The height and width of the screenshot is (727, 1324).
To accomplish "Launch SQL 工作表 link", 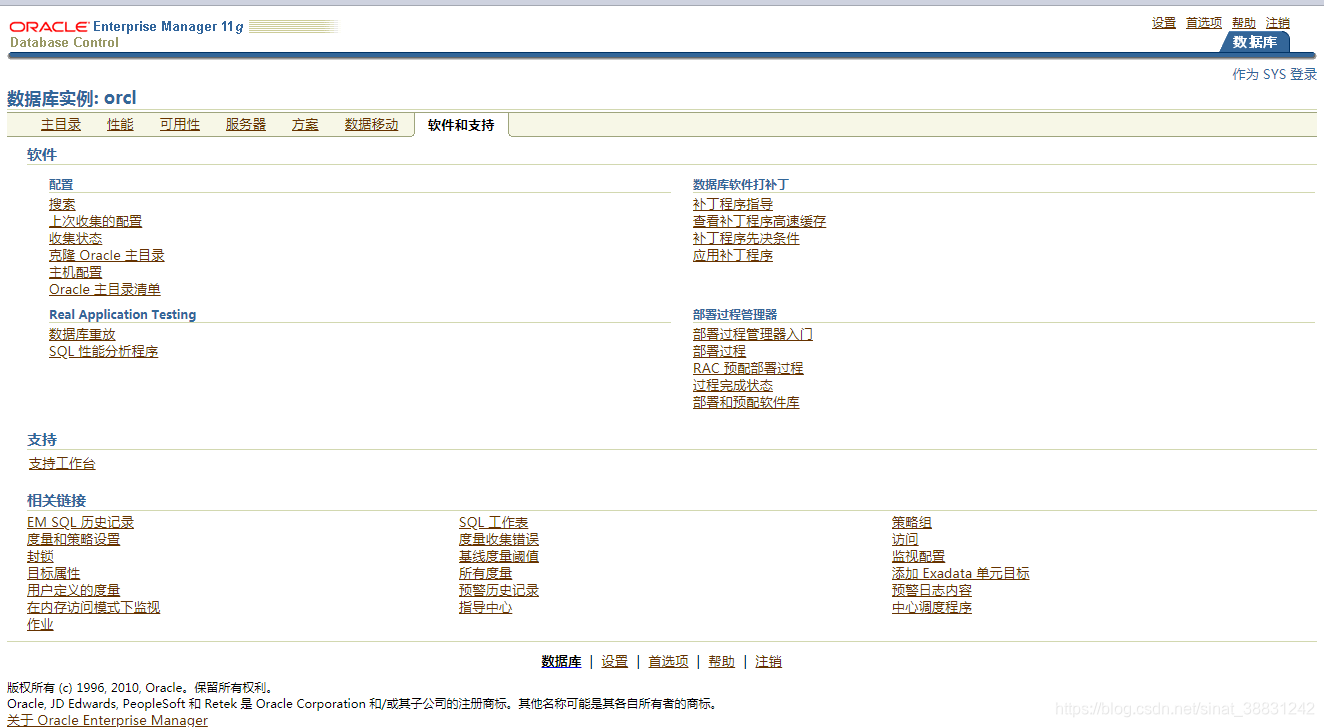I will point(493,522).
